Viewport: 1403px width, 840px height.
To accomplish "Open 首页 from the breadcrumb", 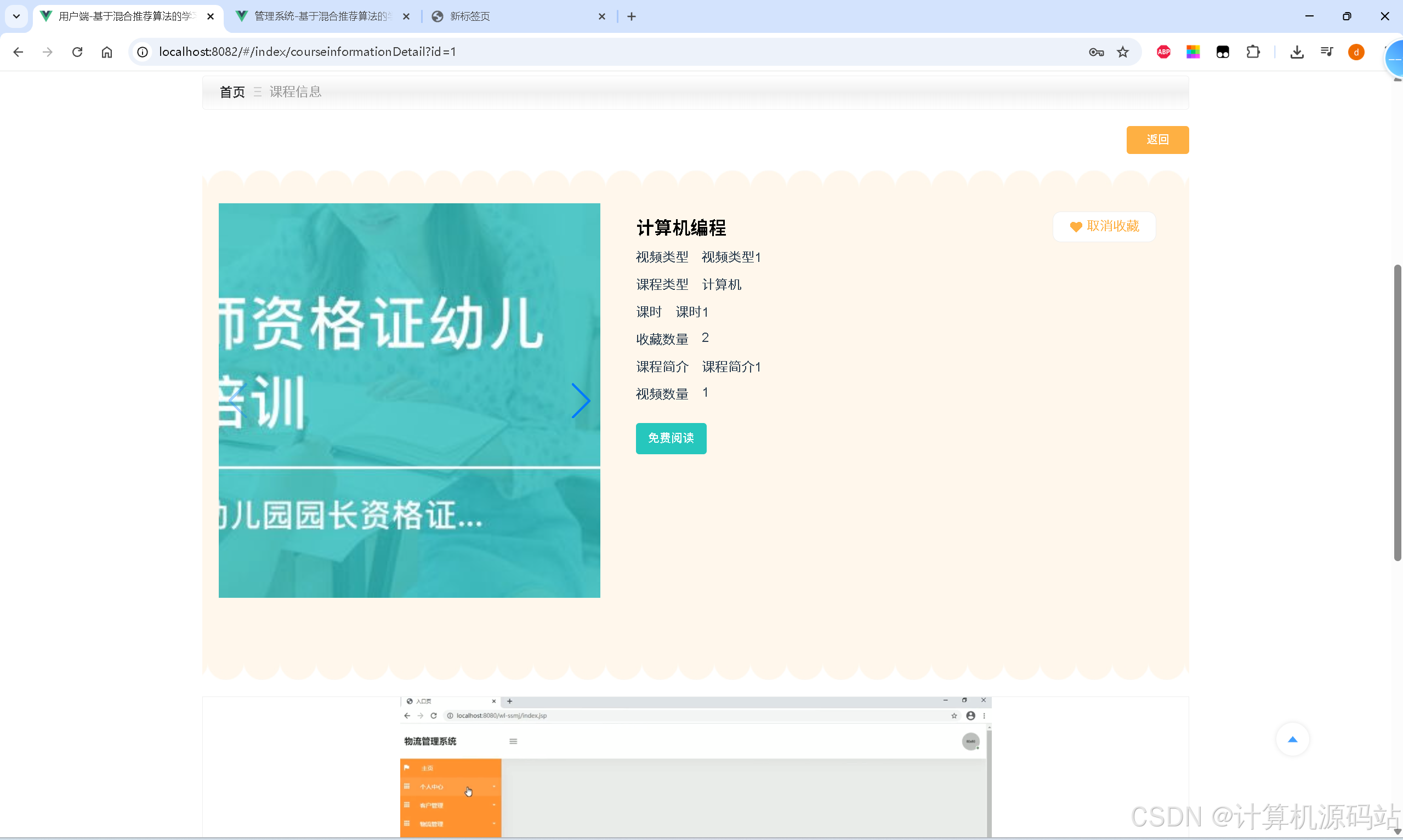I will (231, 91).
